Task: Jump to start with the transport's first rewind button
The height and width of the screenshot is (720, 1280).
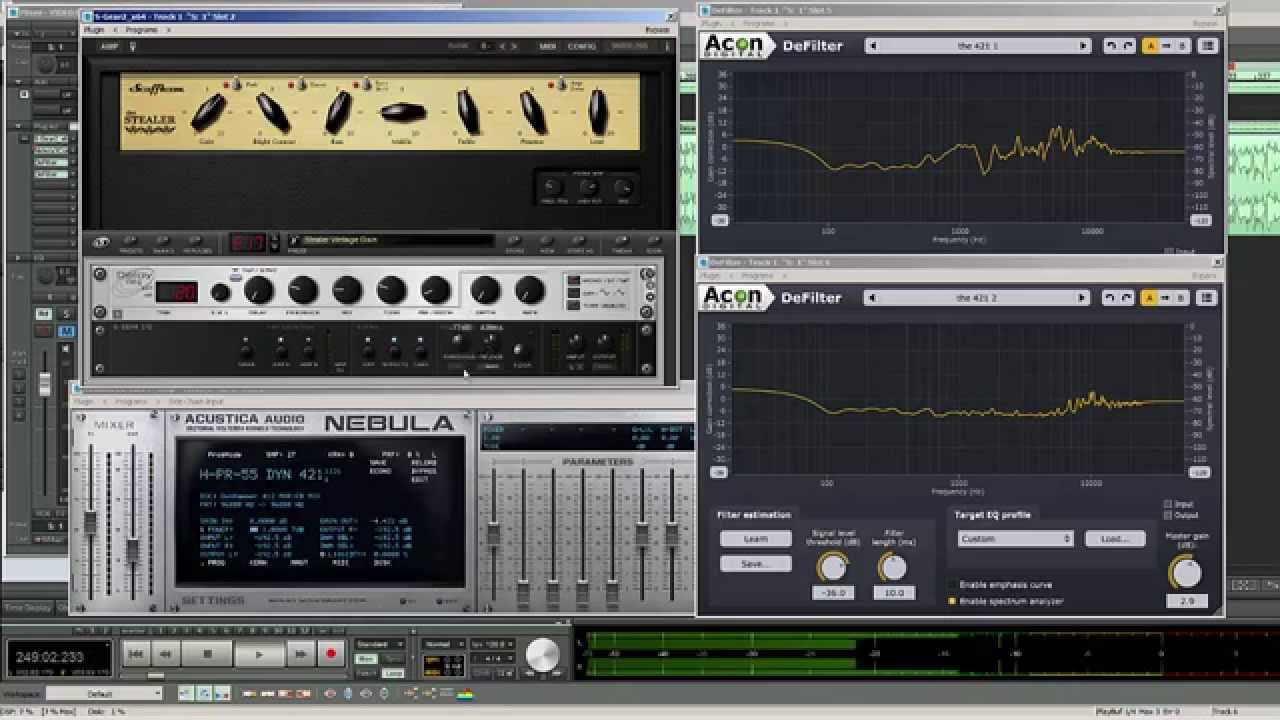Action: (137, 654)
